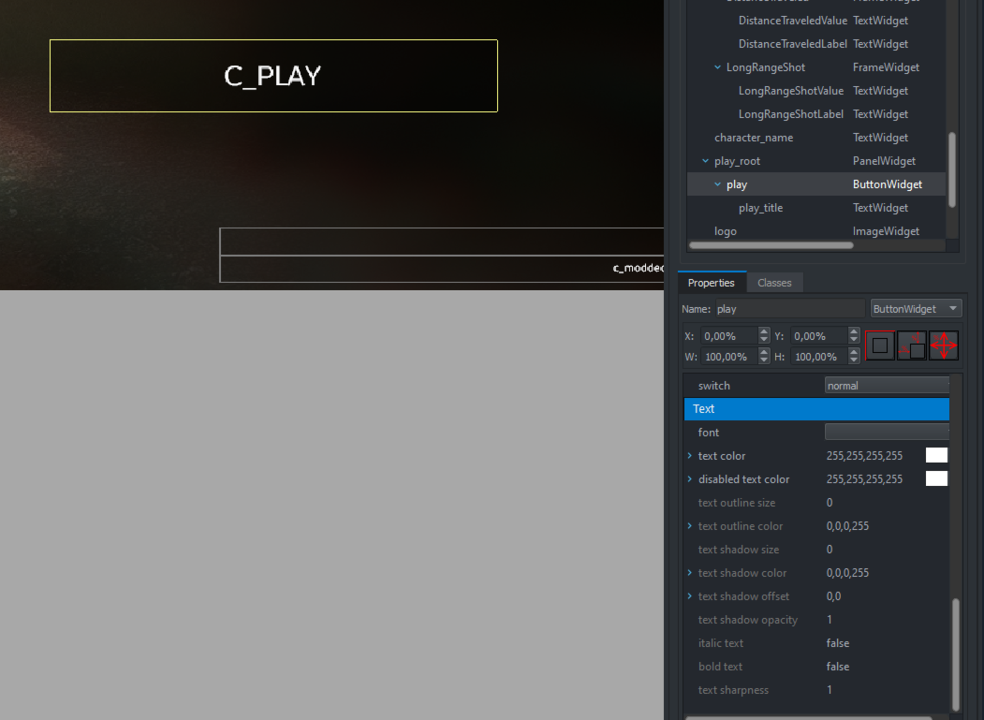Screen dimensions: 984x720
Task: Click the H height field
Action: click(x=819, y=357)
